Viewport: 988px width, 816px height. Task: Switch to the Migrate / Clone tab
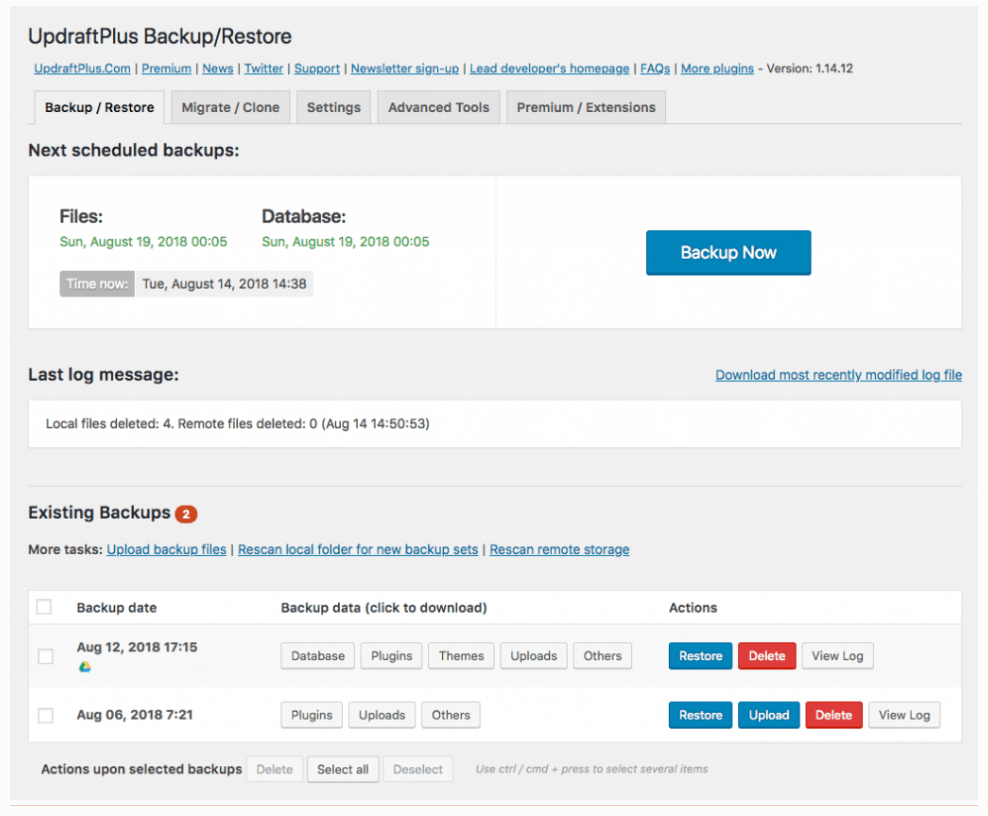point(231,108)
